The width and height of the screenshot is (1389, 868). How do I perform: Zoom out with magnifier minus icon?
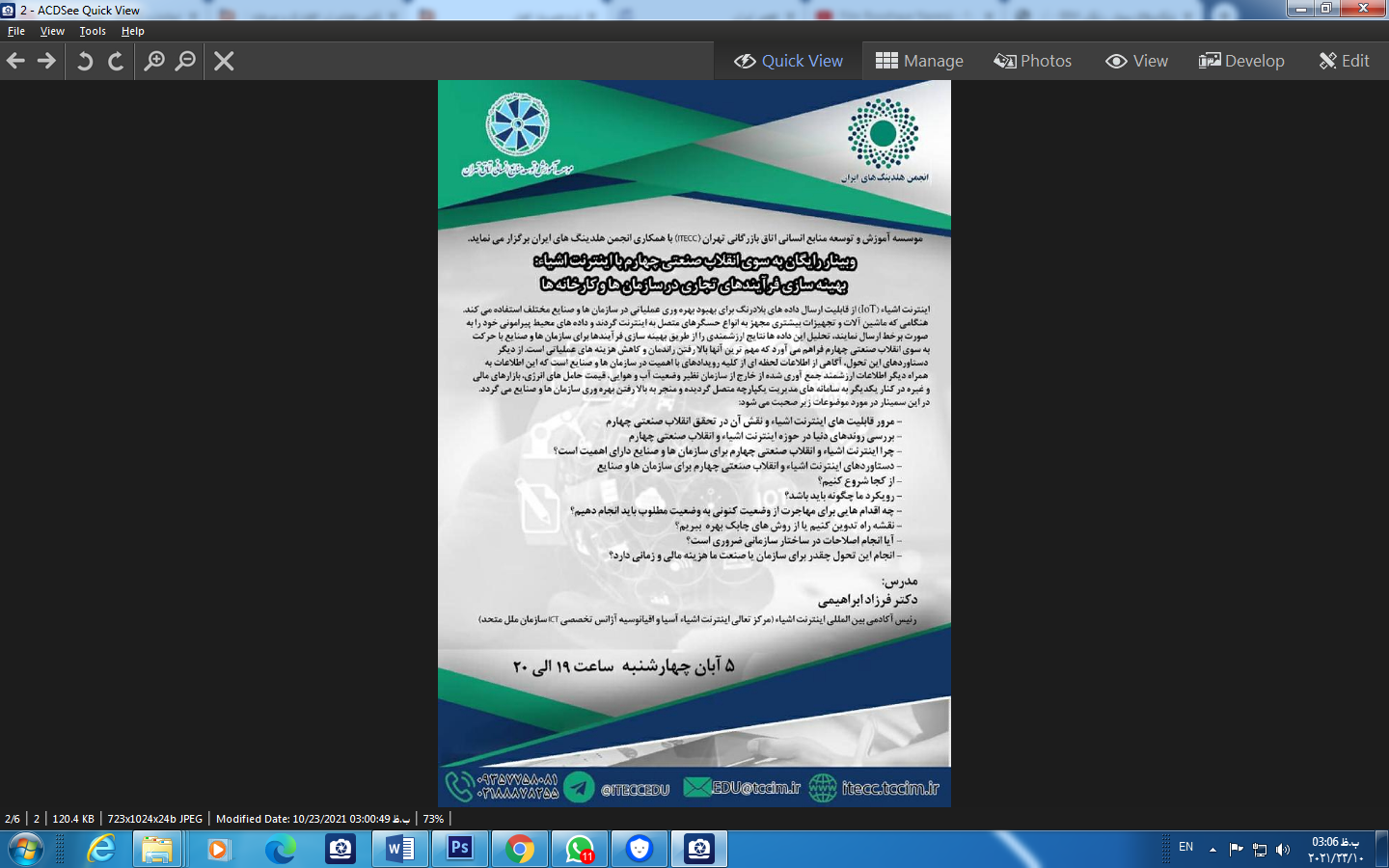coord(185,61)
